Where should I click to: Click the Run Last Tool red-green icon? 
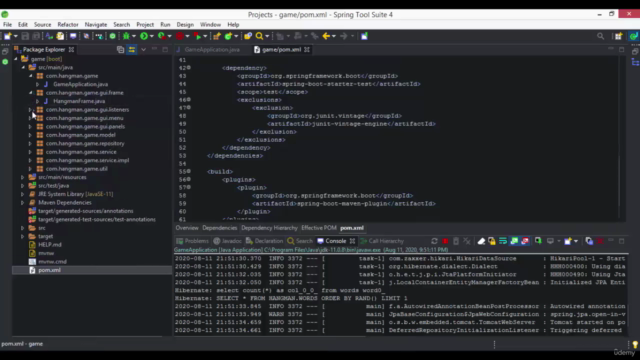tap(198, 36)
